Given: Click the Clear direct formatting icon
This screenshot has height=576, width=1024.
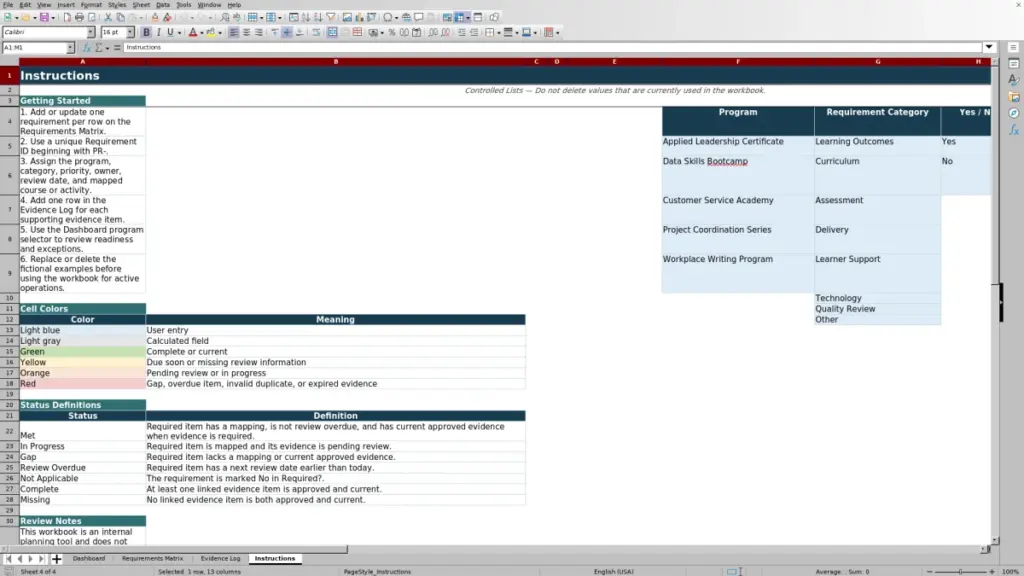Looking at the screenshot, I should click(x=167, y=17).
